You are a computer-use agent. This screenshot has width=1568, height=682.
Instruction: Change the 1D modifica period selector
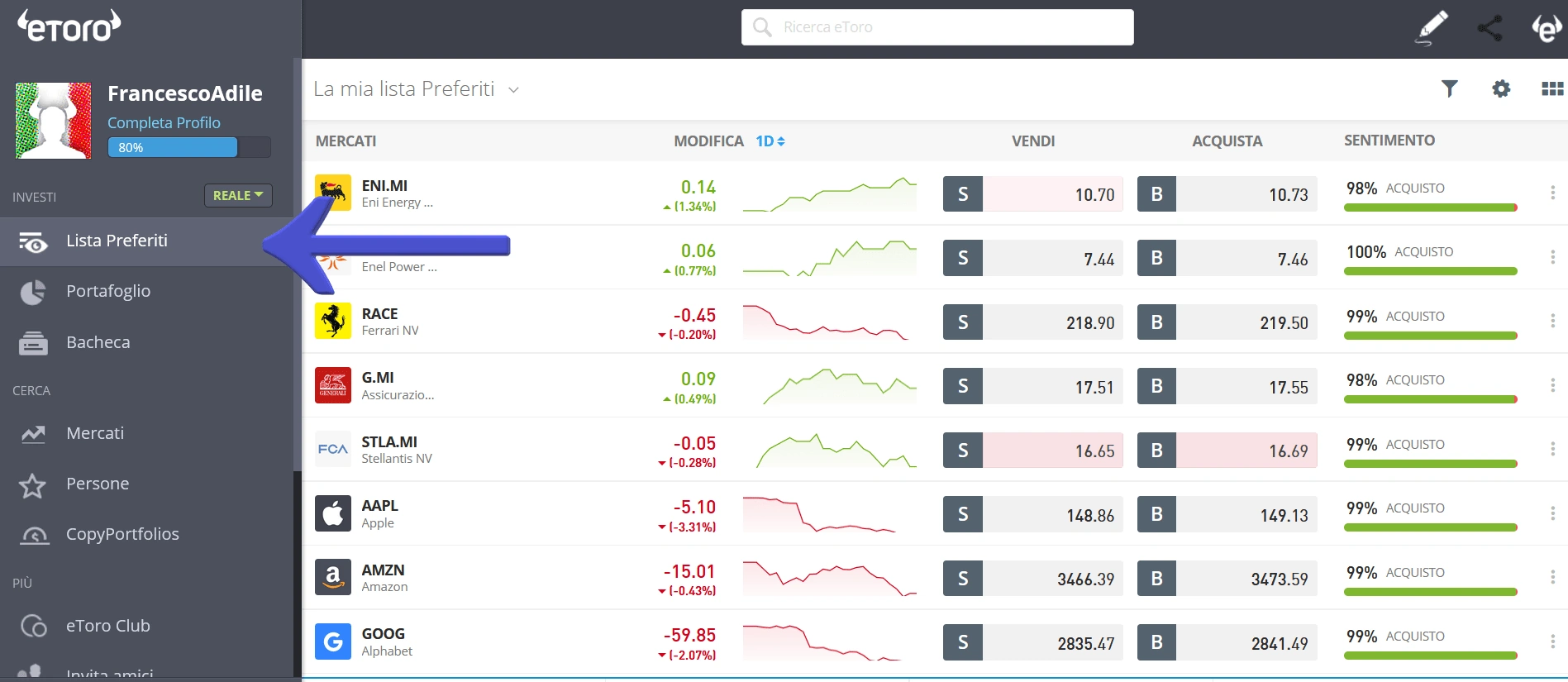[770, 141]
